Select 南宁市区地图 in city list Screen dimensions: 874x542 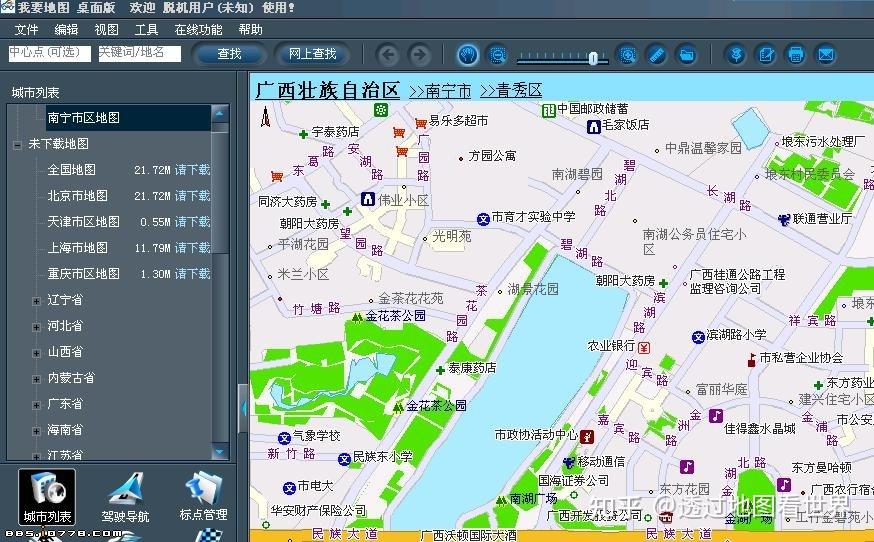click(128, 118)
